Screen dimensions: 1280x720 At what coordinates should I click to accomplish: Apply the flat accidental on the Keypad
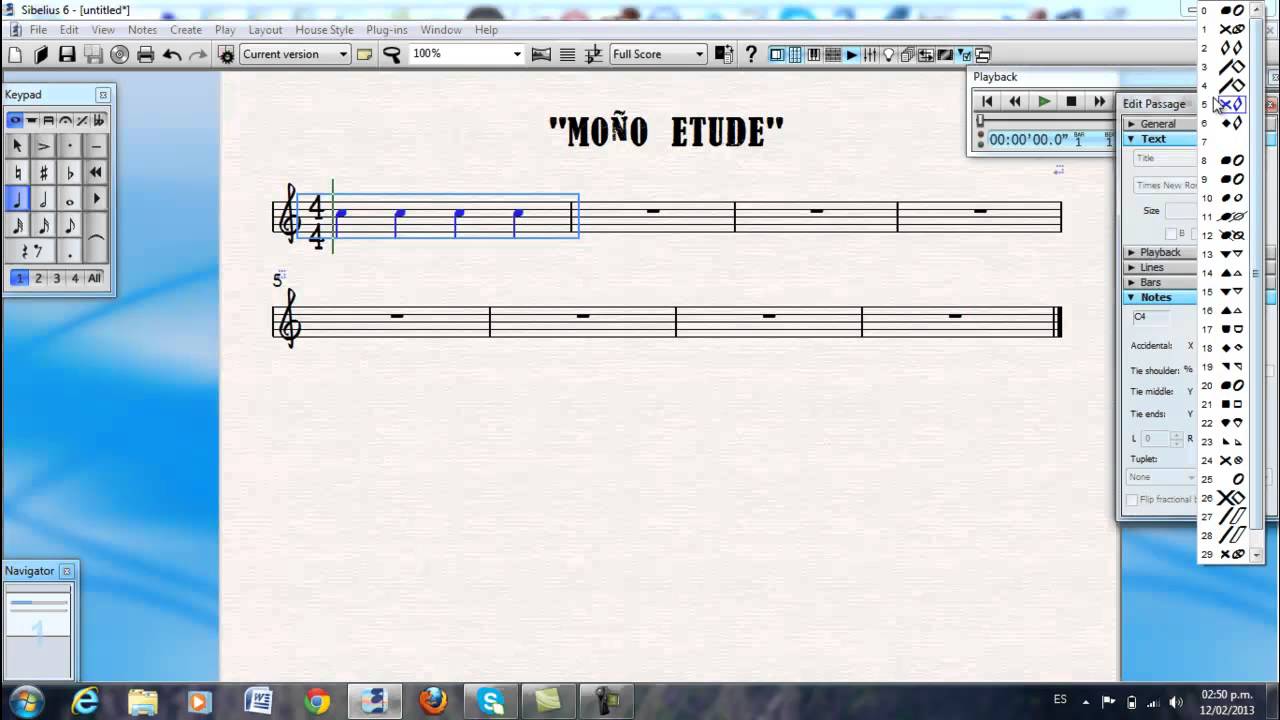[x=70, y=173]
